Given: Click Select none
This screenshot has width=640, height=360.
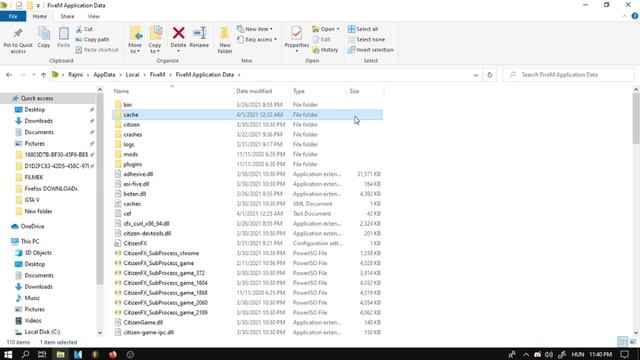Looking at the screenshot, I should tap(366, 40).
